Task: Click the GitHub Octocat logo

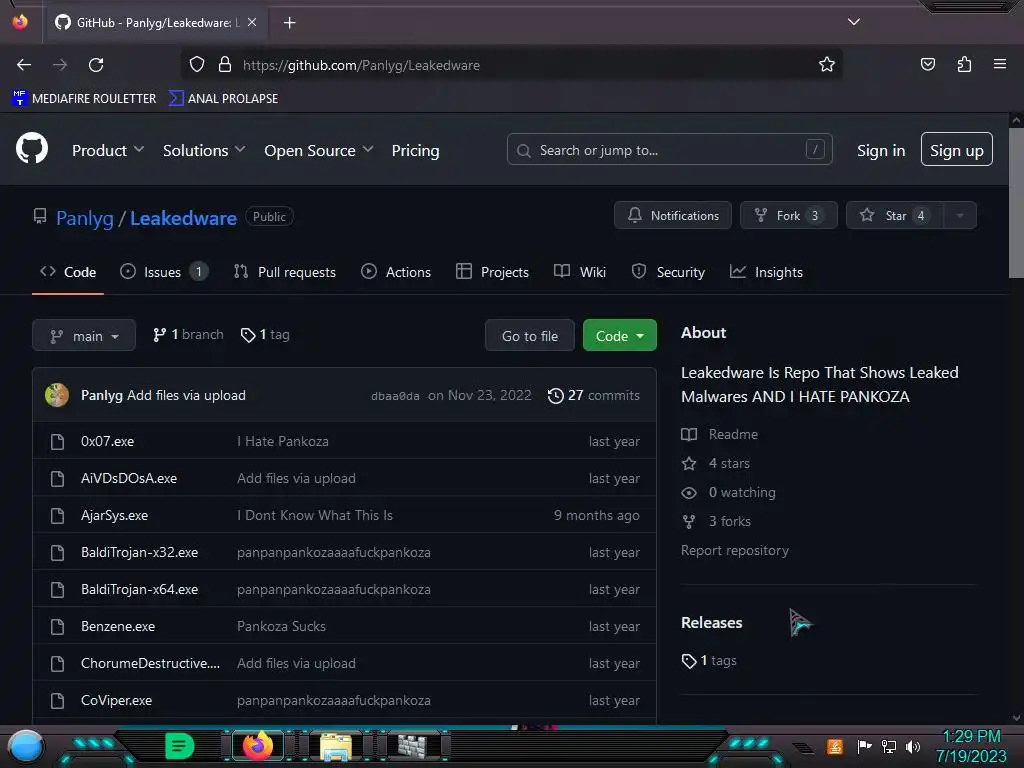Action: [32, 148]
